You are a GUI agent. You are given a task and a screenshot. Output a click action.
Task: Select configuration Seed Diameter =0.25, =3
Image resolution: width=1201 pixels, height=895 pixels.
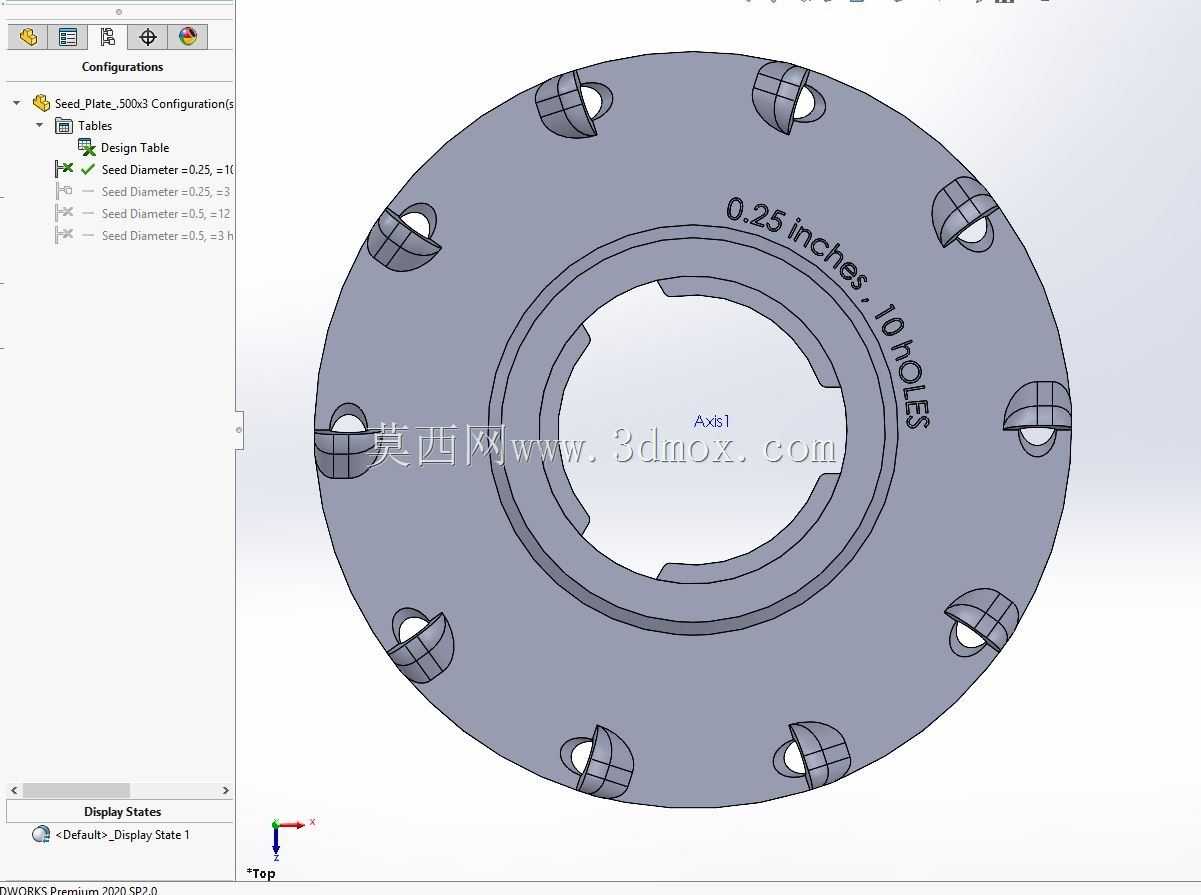pyautogui.click(x=166, y=191)
